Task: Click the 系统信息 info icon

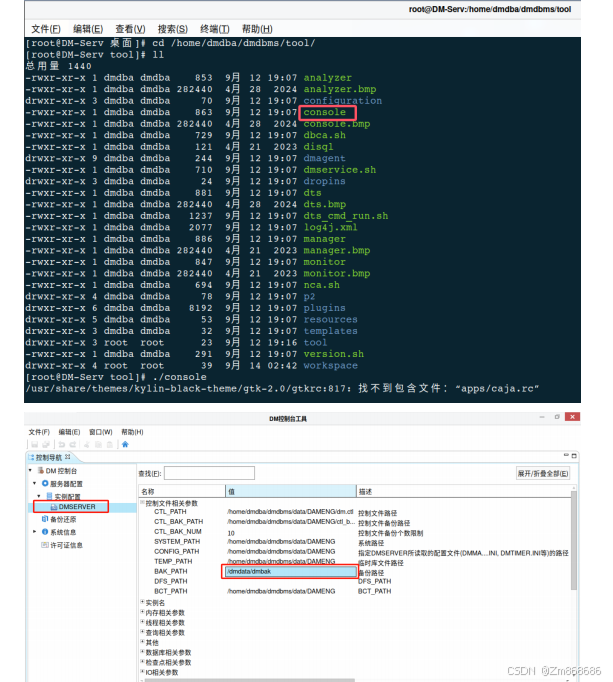Action: 45,532
